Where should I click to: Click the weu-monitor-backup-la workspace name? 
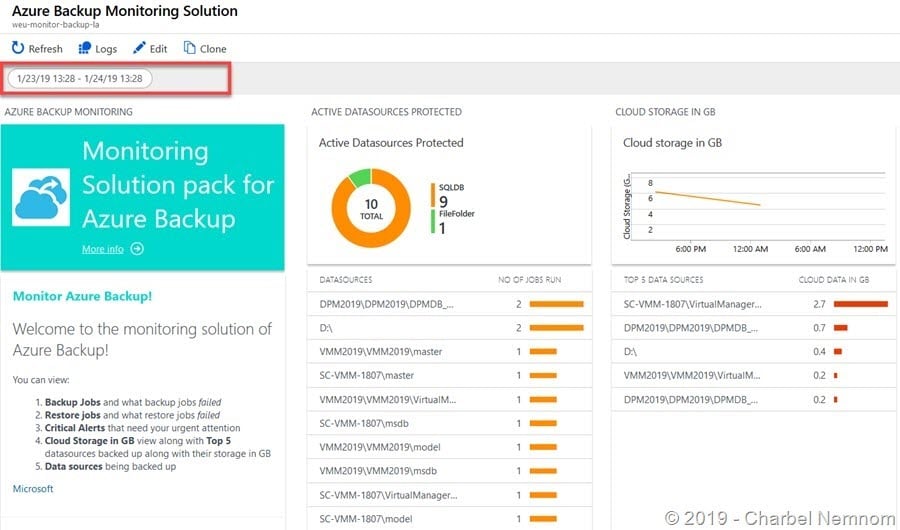coord(56,25)
